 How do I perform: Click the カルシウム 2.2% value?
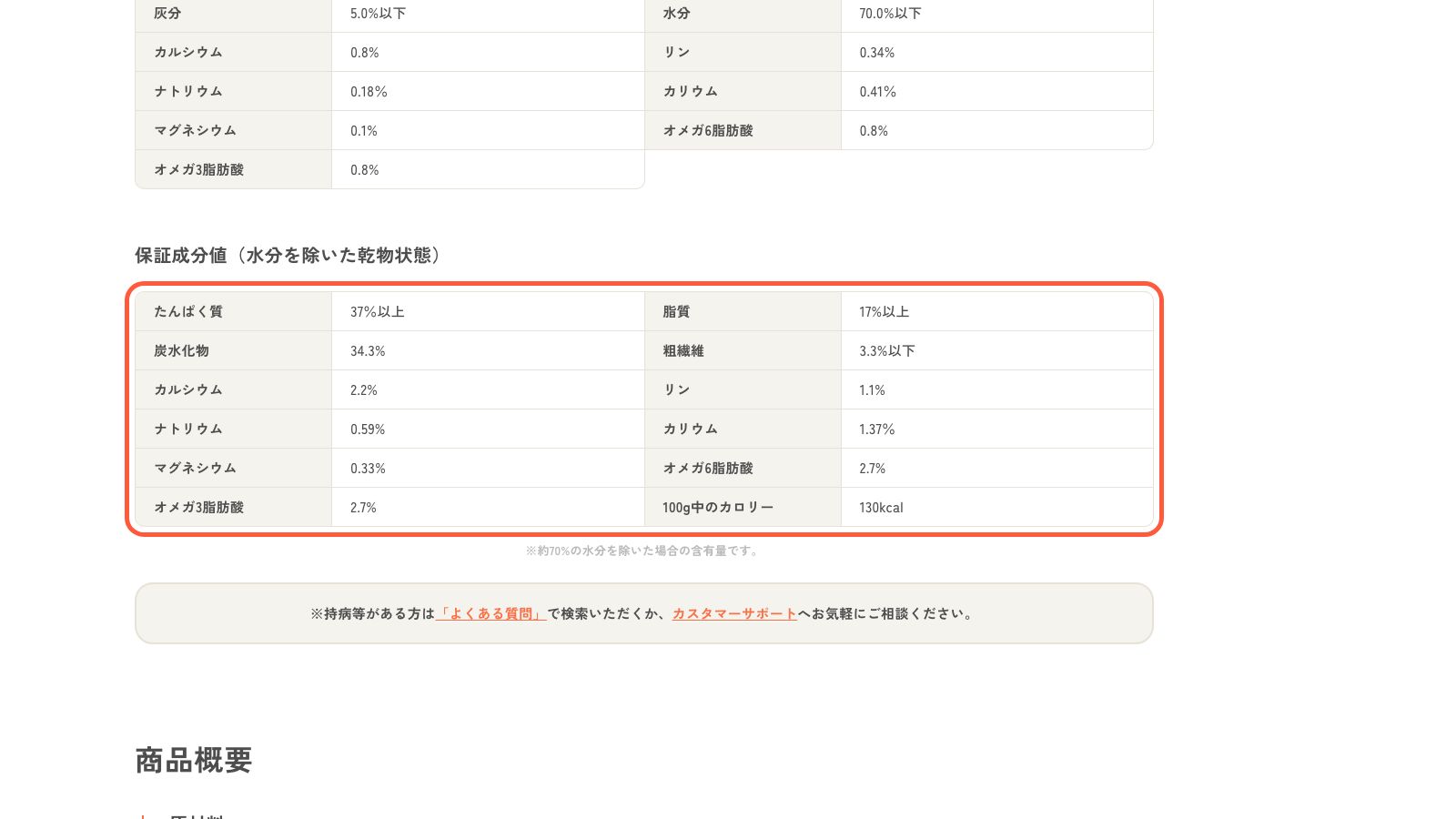tap(364, 390)
